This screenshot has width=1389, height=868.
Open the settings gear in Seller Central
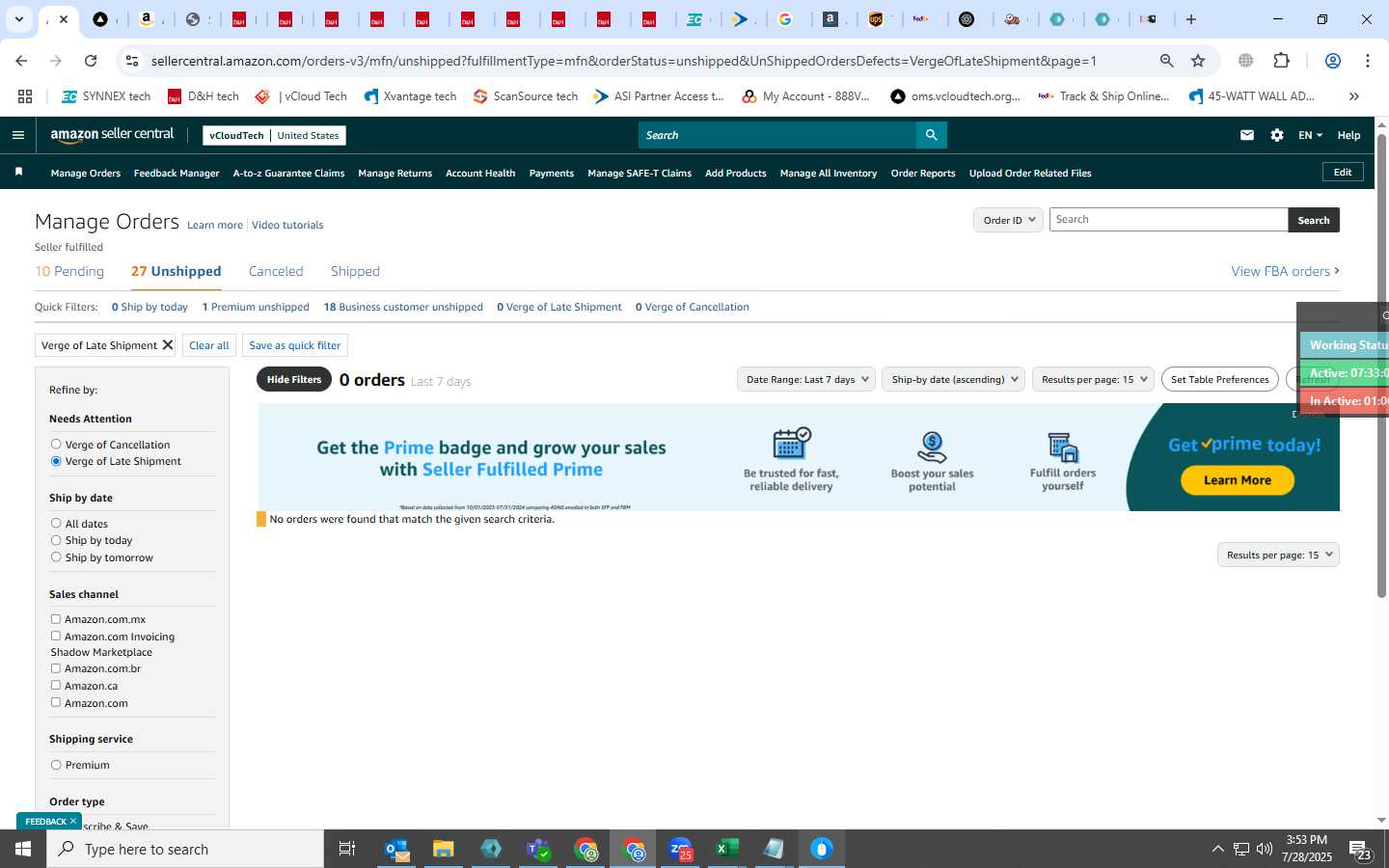(x=1277, y=135)
